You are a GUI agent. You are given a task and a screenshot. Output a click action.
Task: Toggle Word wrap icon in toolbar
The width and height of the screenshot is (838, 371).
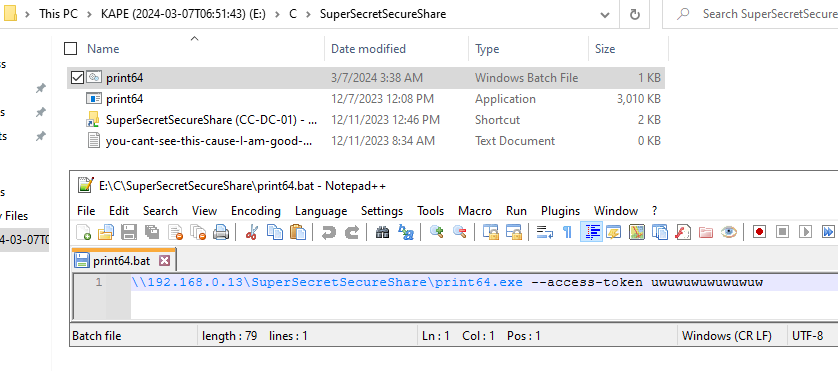[545, 232]
